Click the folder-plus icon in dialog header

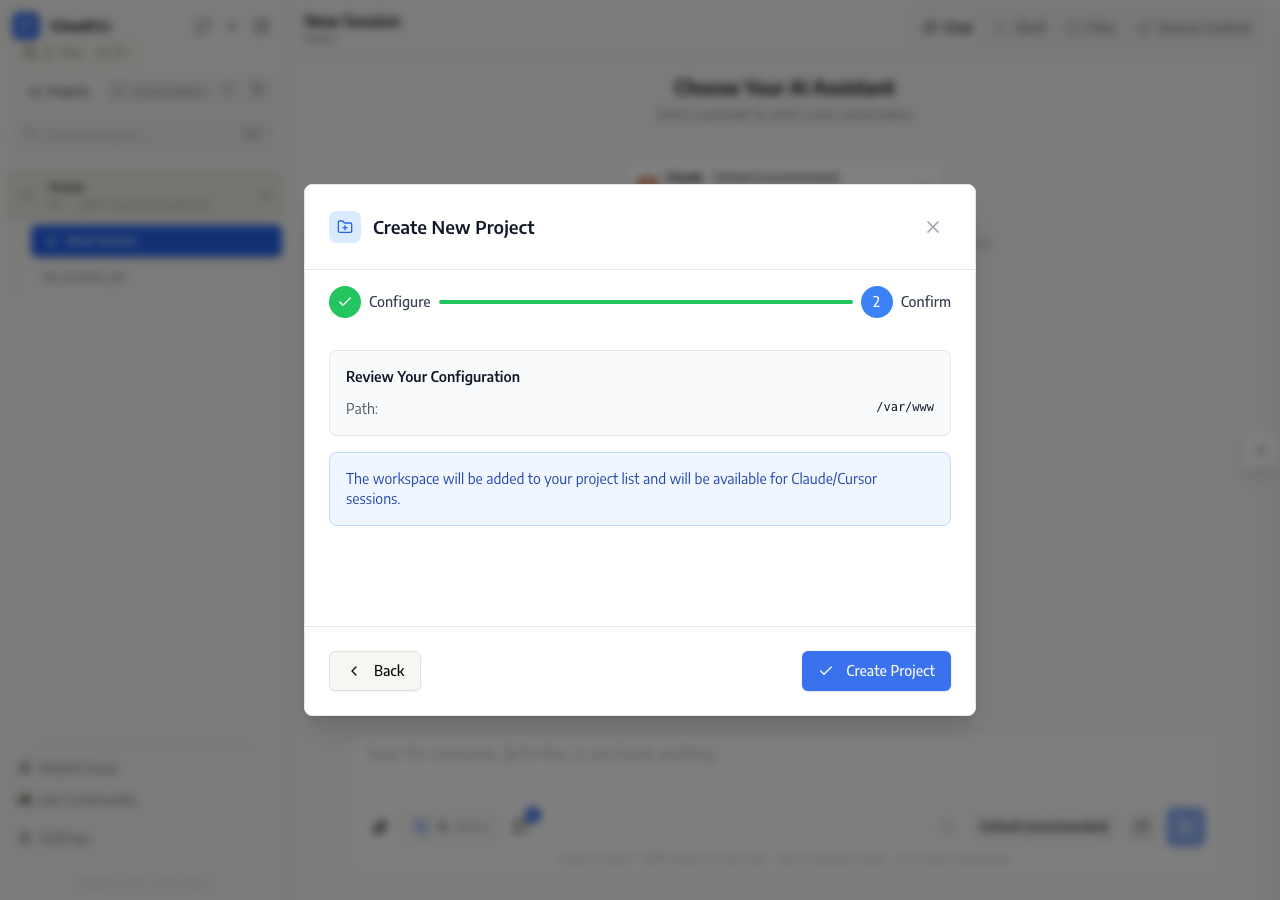tap(345, 227)
